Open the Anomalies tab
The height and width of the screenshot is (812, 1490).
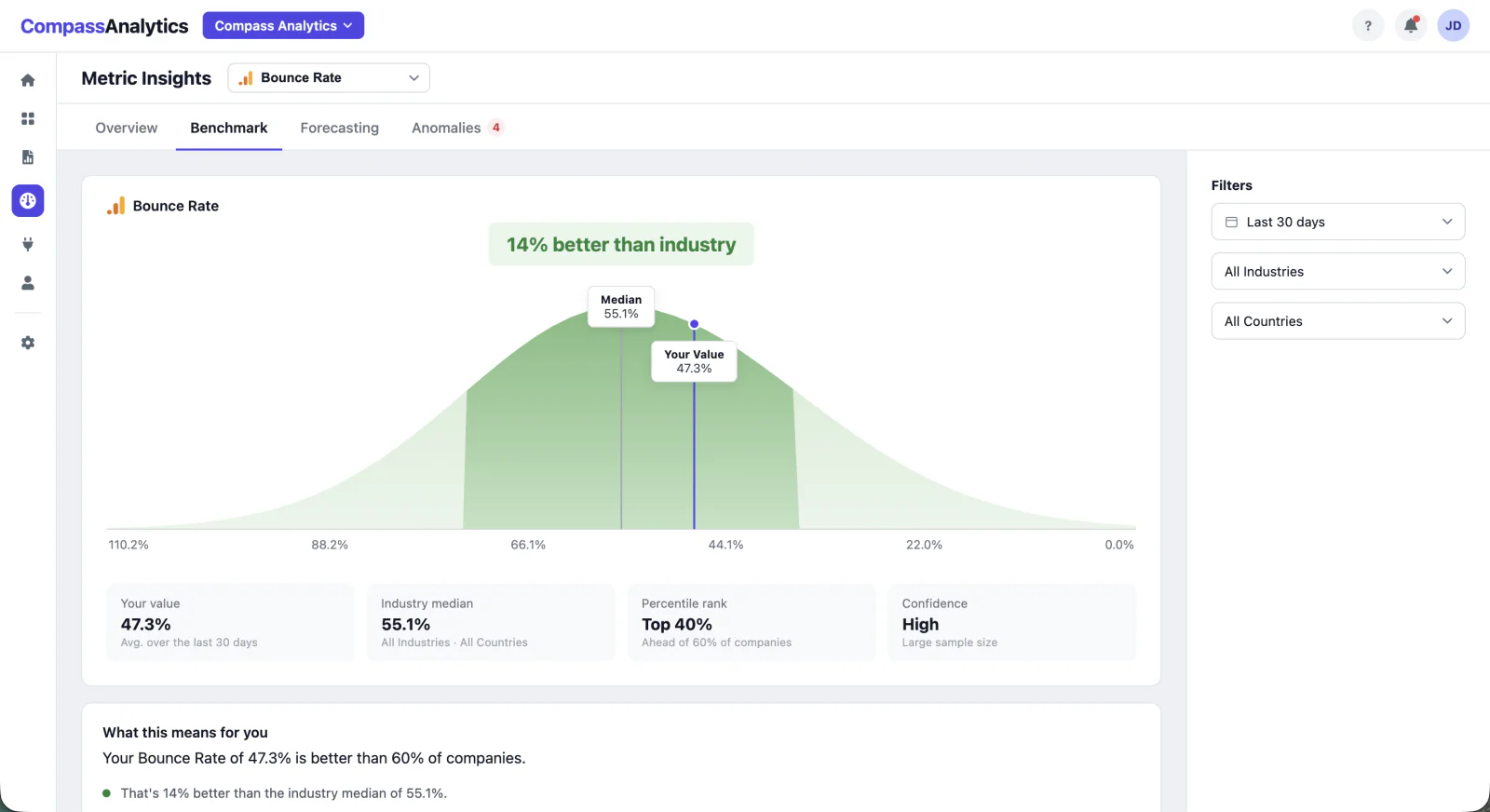[x=457, y=128]
